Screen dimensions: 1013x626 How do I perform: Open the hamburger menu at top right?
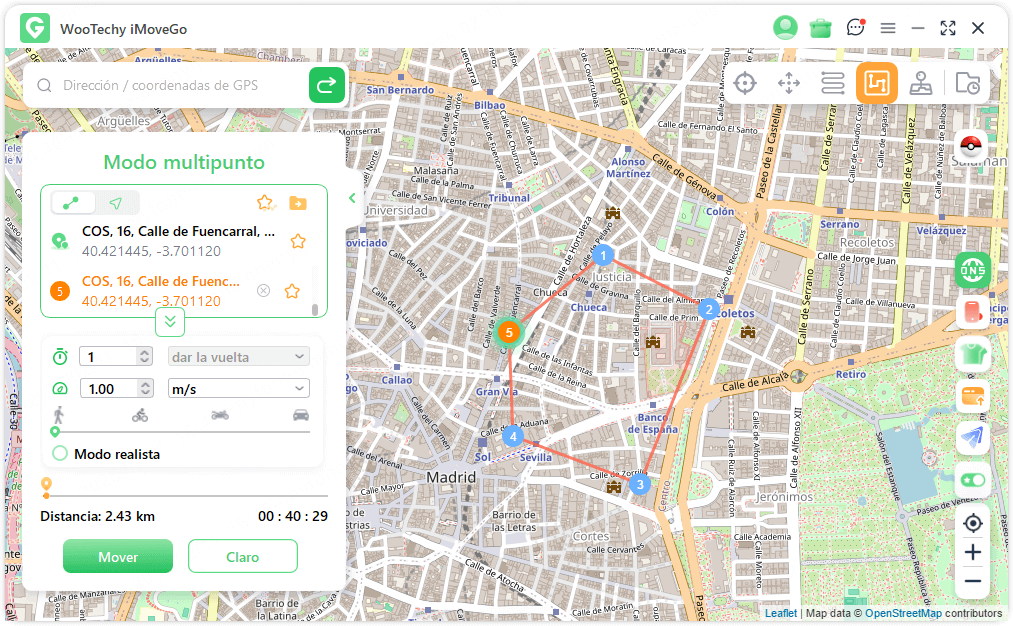[888, 28]
